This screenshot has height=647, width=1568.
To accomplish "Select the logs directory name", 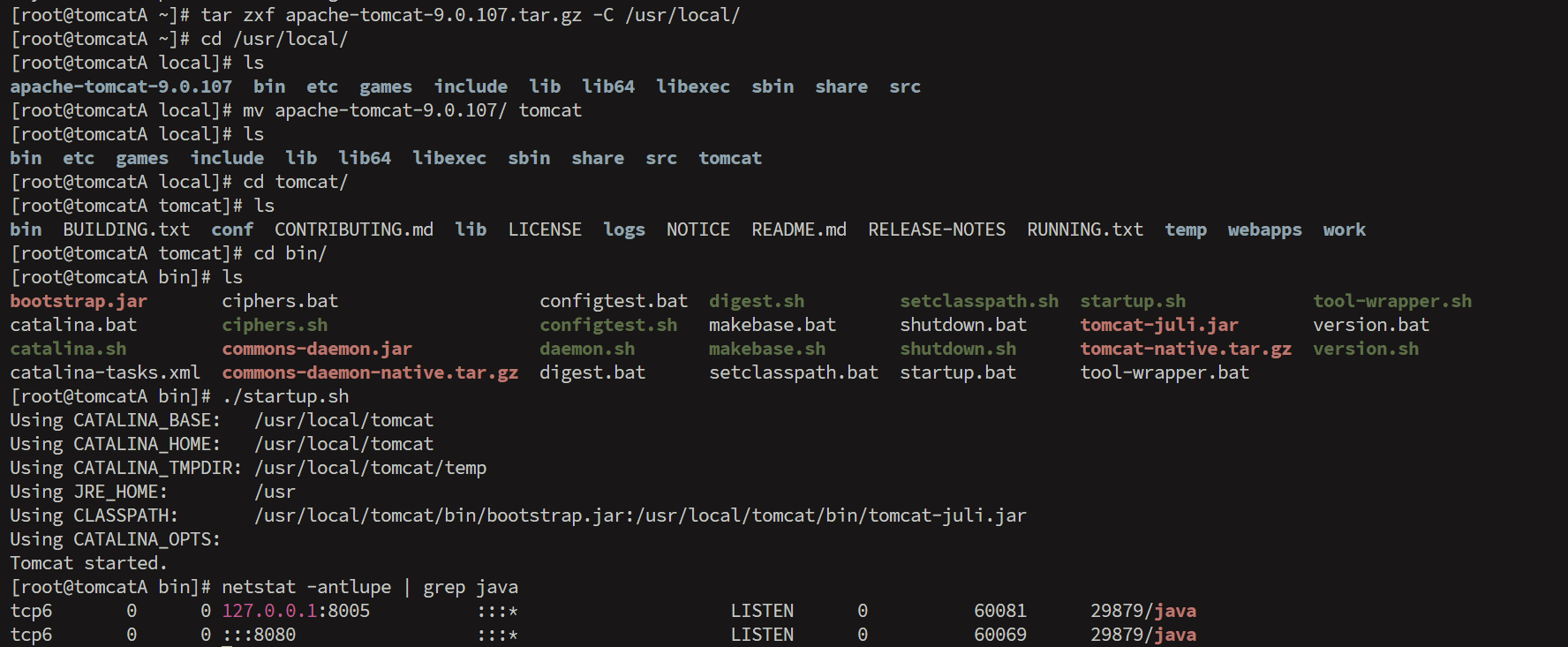I will point(624,229).
